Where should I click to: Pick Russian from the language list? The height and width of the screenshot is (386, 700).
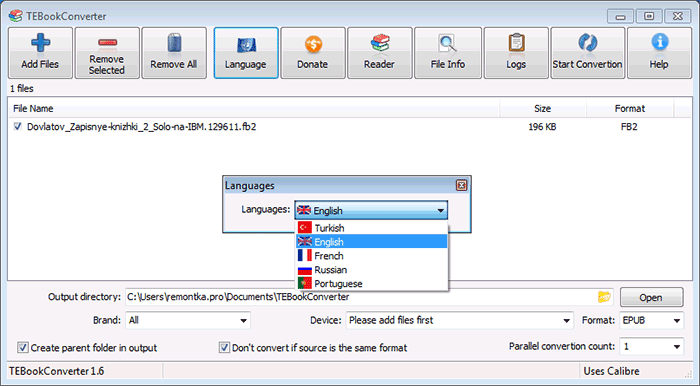(371, 270)
